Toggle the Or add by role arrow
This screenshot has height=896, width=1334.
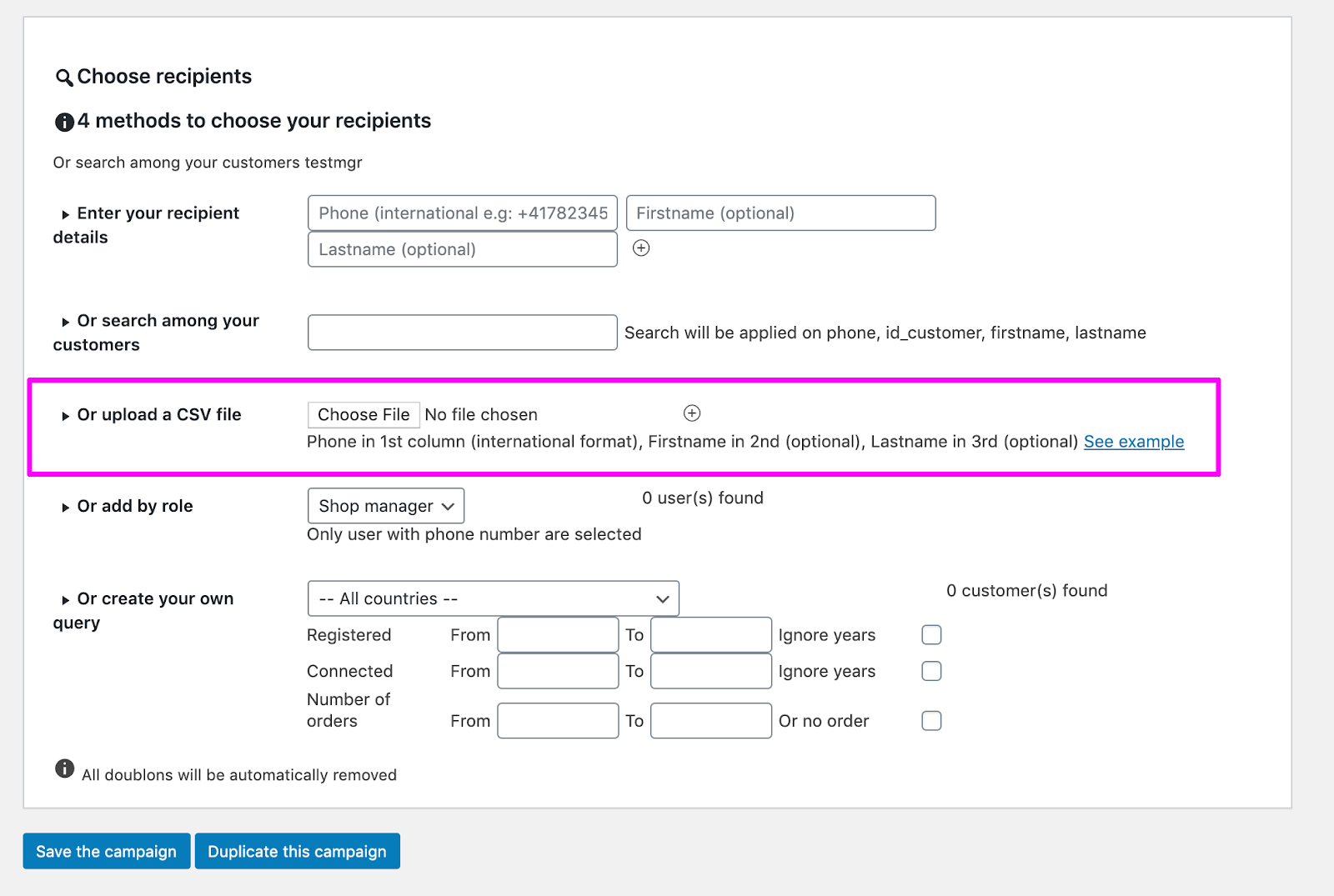point(65,508)
